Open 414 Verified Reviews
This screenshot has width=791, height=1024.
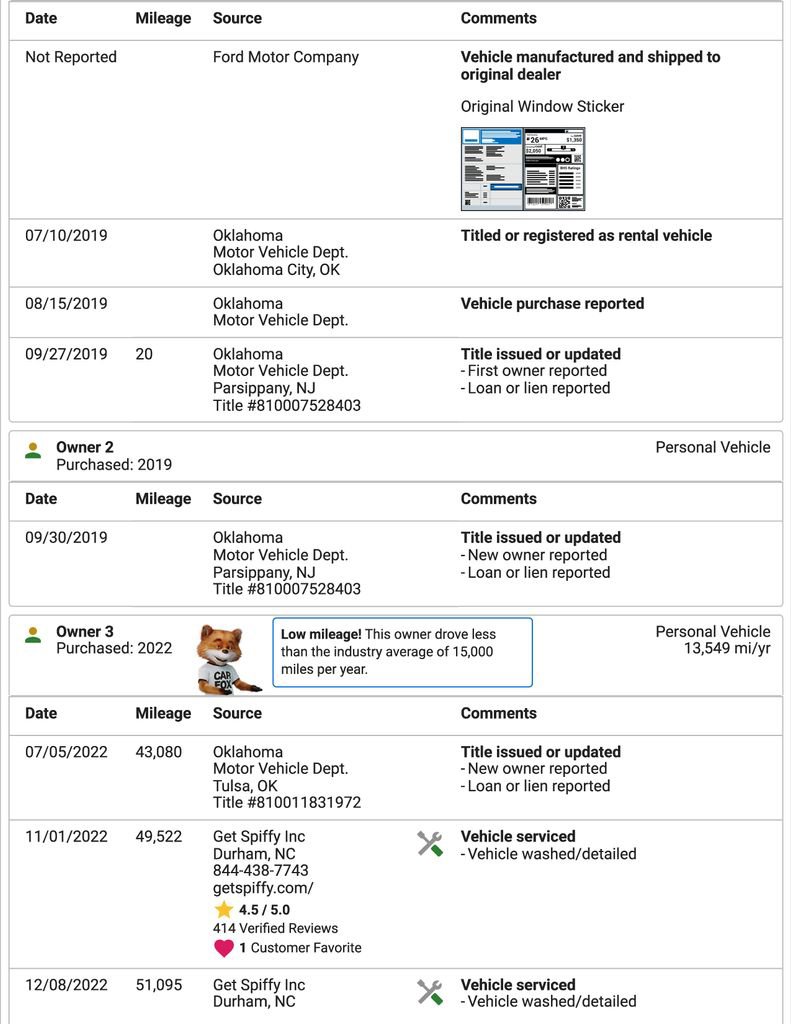pos(275,928)
